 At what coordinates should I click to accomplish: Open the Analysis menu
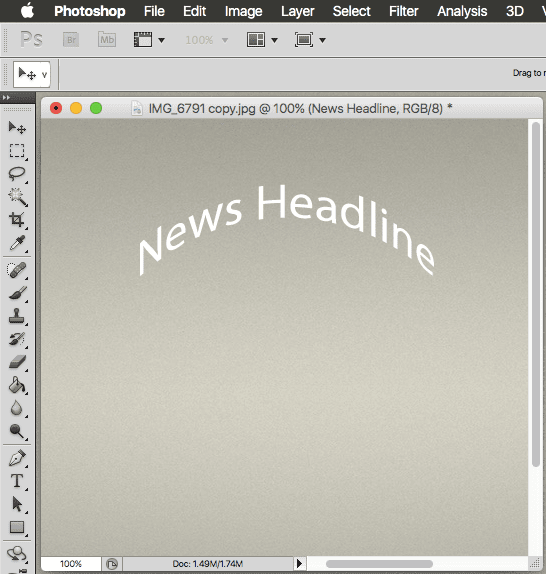pyautogui.click(x=462, y=11)
